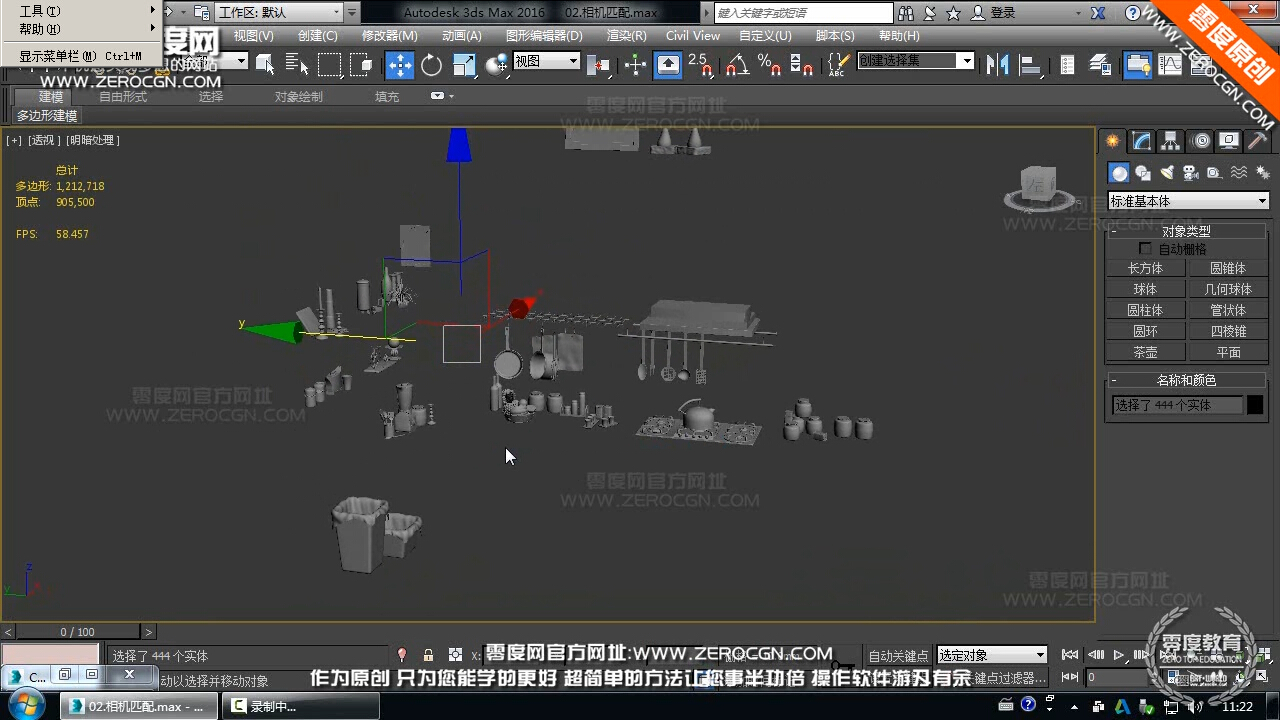This screenshot has height=720, width=1280.
Task: Click the object name field 选择了 444 个实体
Action: [x=1178, y=405]
